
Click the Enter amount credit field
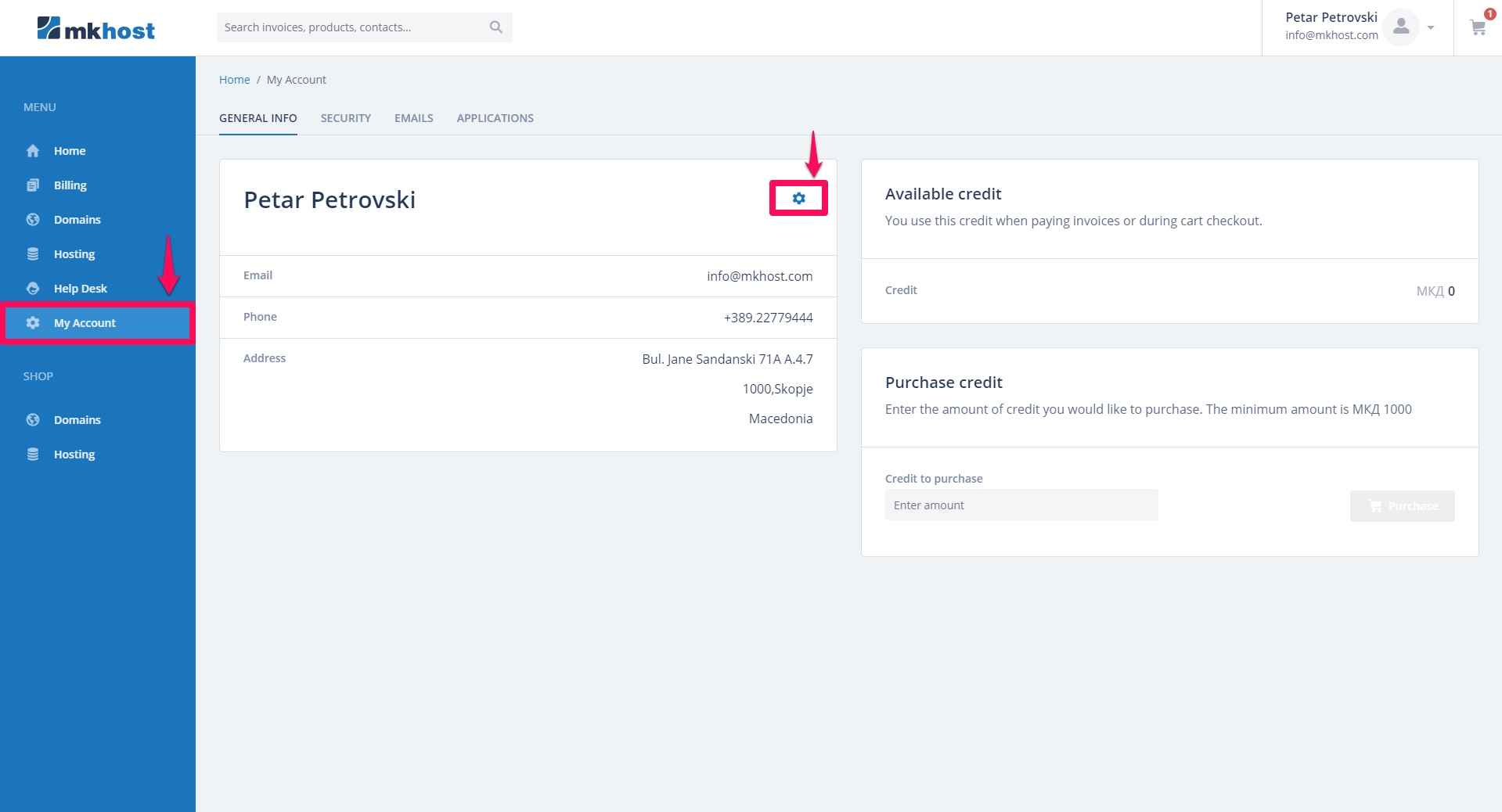pos(1021,505)
